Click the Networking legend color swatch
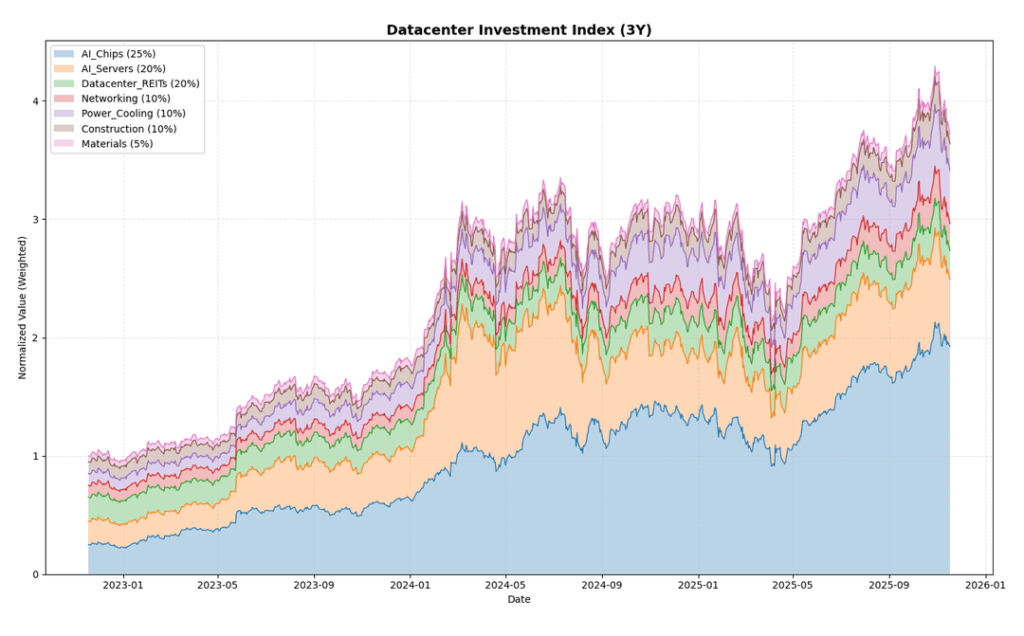Screen dimensions: 1024x636 click(x=62, y=98)
